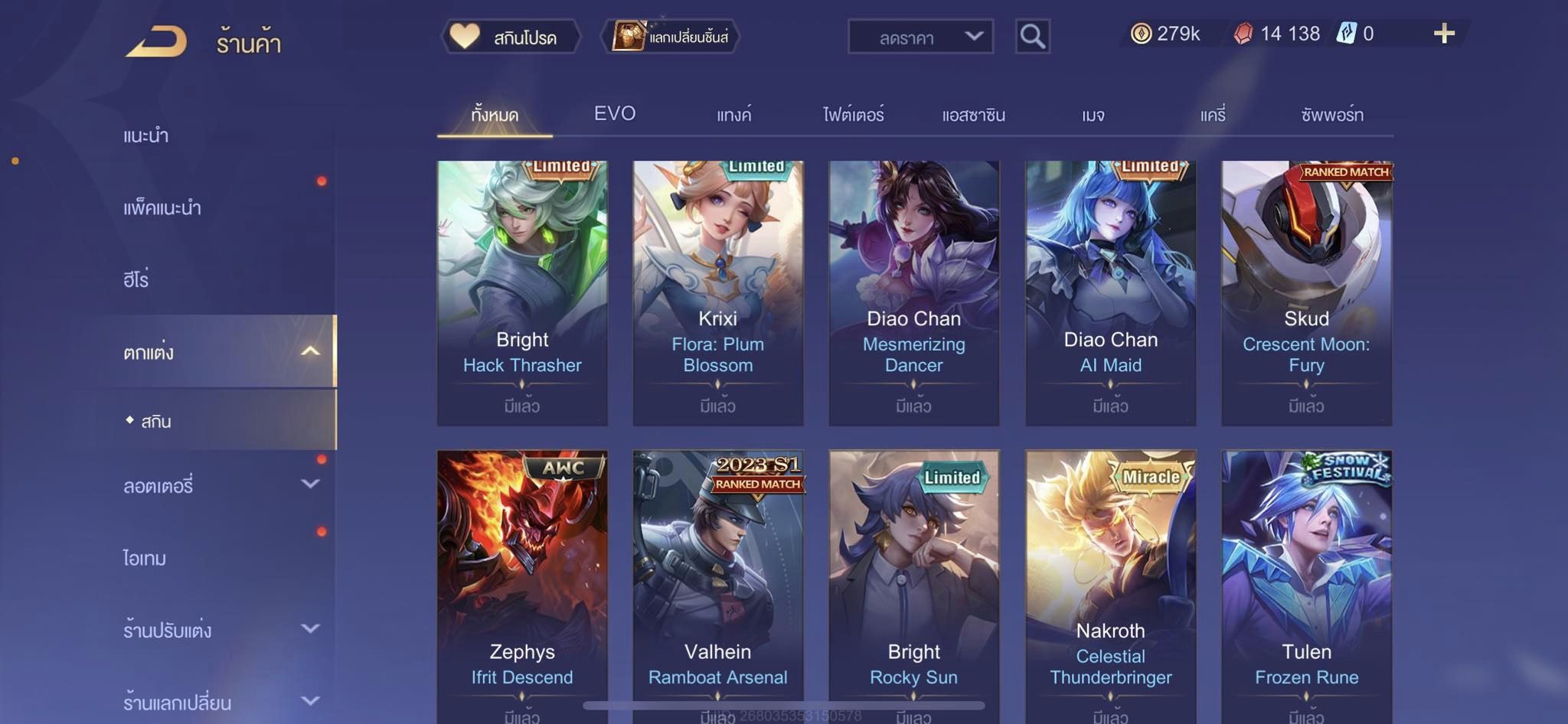Select the ฮีโร่ sidebar menu item
Image resolution: width=1568 pixels, height=724 pixels.
pos(136,279)
